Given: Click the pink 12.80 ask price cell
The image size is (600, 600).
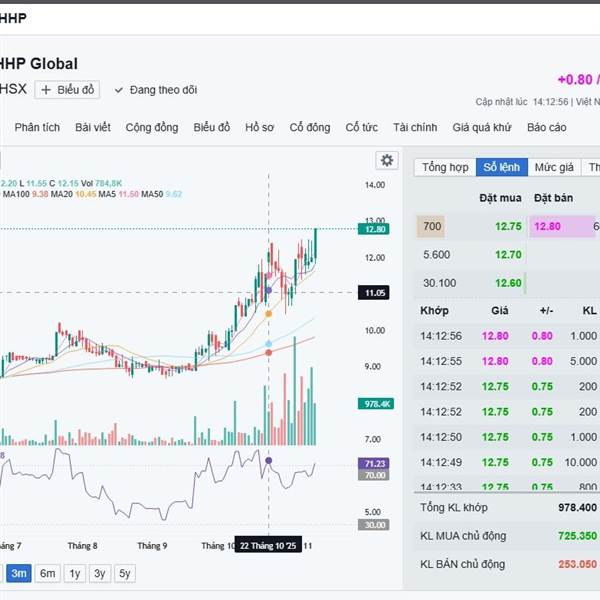Looking at the screenshot, I should click(x=548, y=227).
